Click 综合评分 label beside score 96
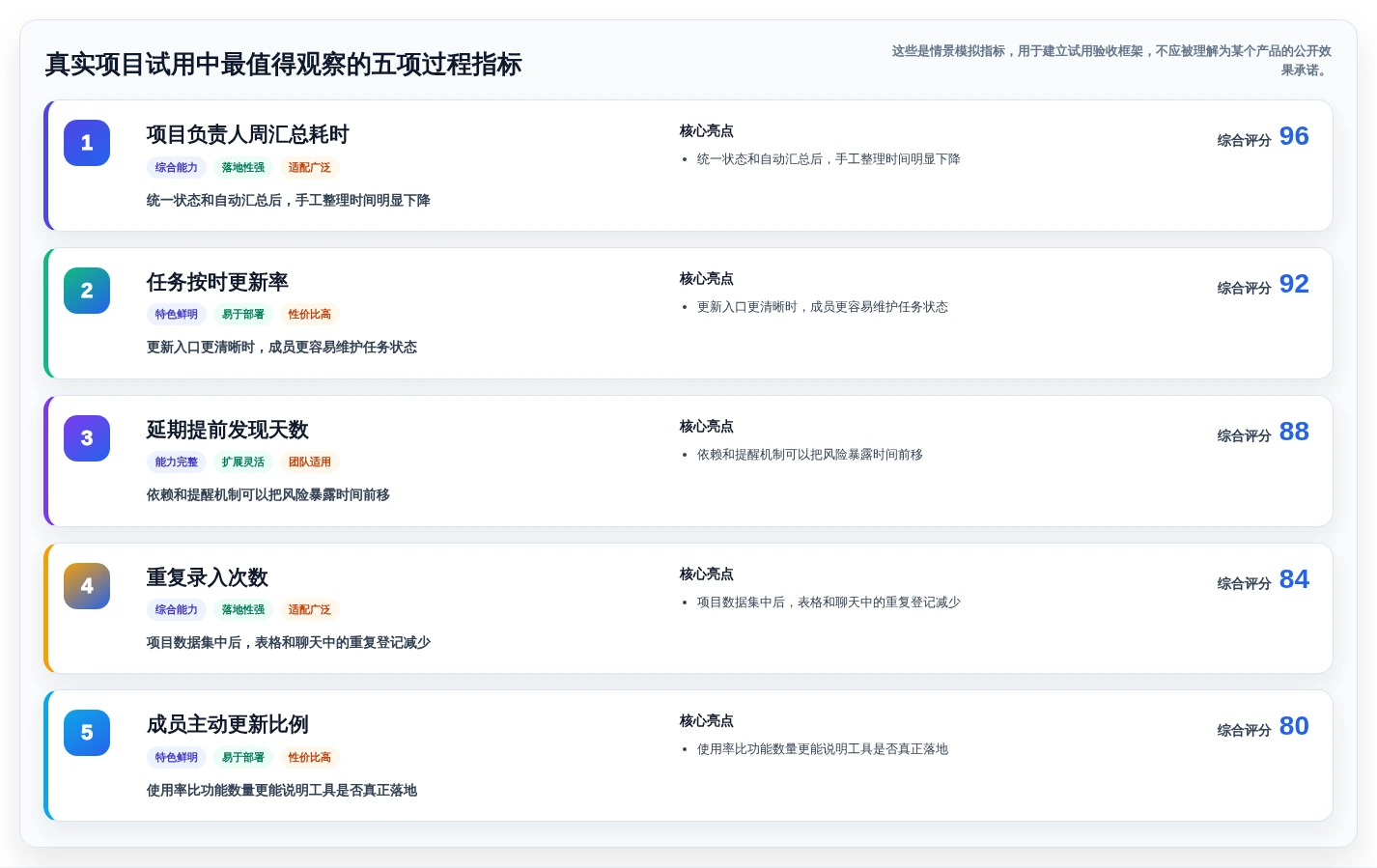 click(1244, 140)
